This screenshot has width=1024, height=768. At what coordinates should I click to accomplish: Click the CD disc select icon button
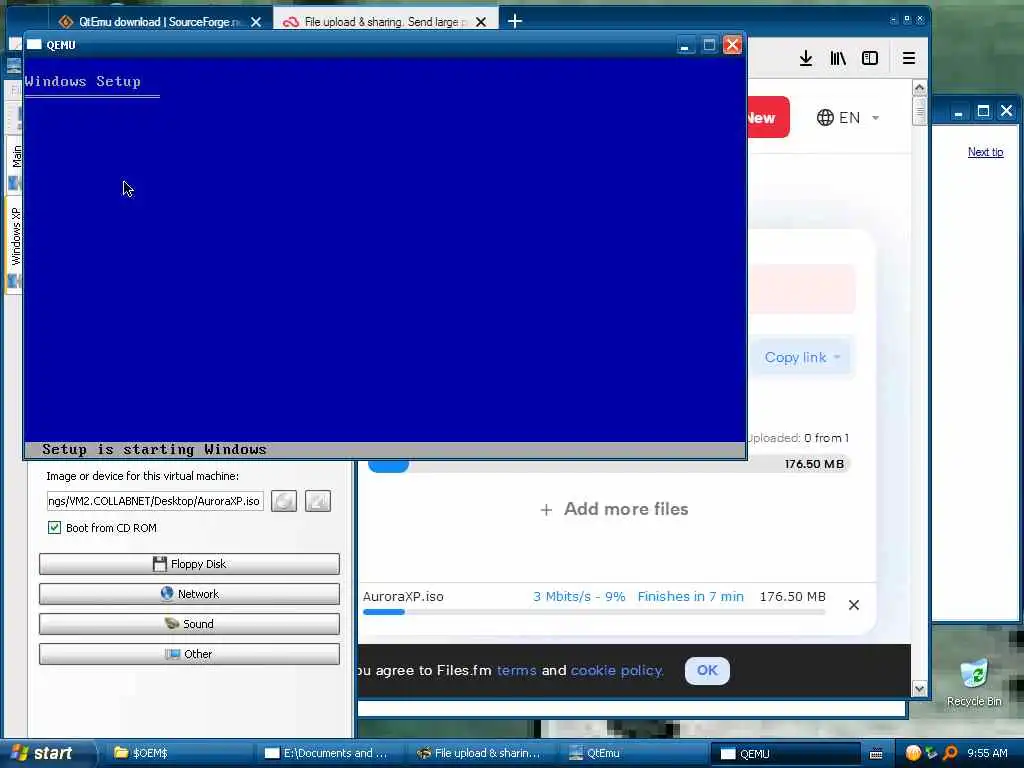coord(284,501)
